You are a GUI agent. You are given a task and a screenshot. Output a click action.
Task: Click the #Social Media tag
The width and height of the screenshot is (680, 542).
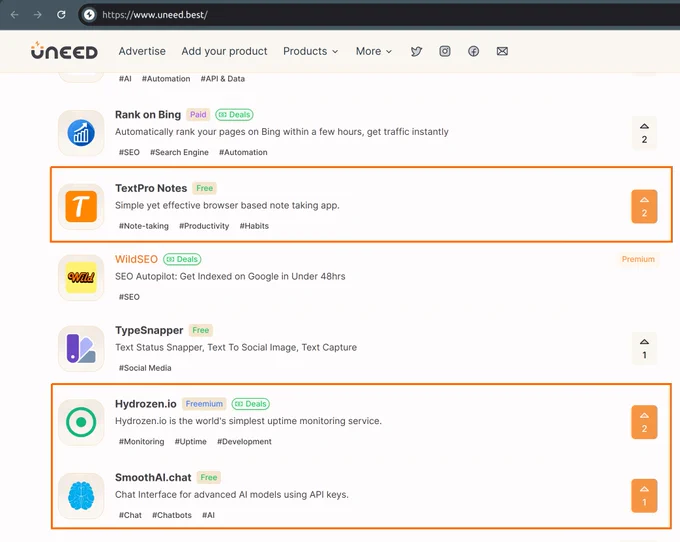(x=145, y=368)
